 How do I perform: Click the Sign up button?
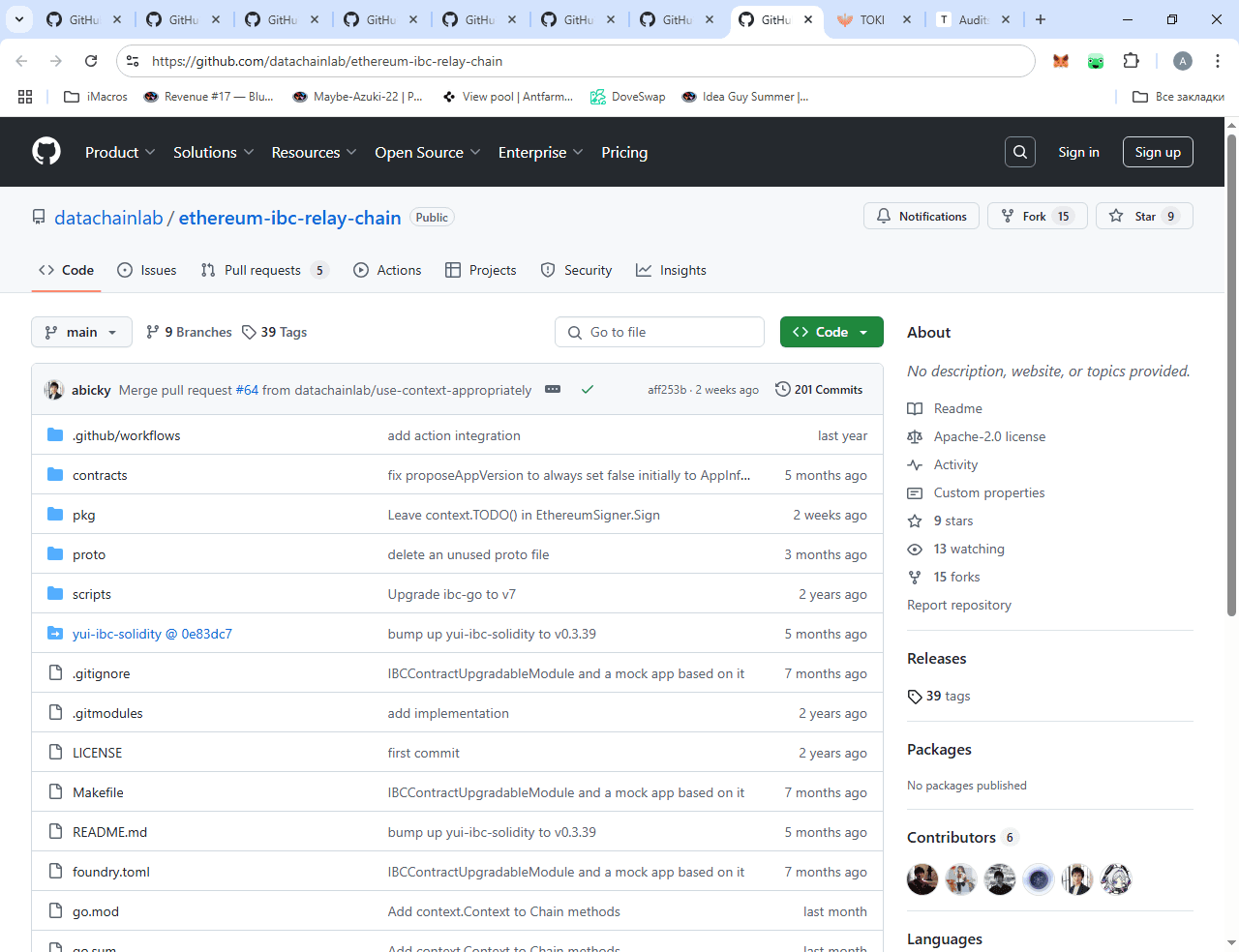click(x=1158, y=152)
